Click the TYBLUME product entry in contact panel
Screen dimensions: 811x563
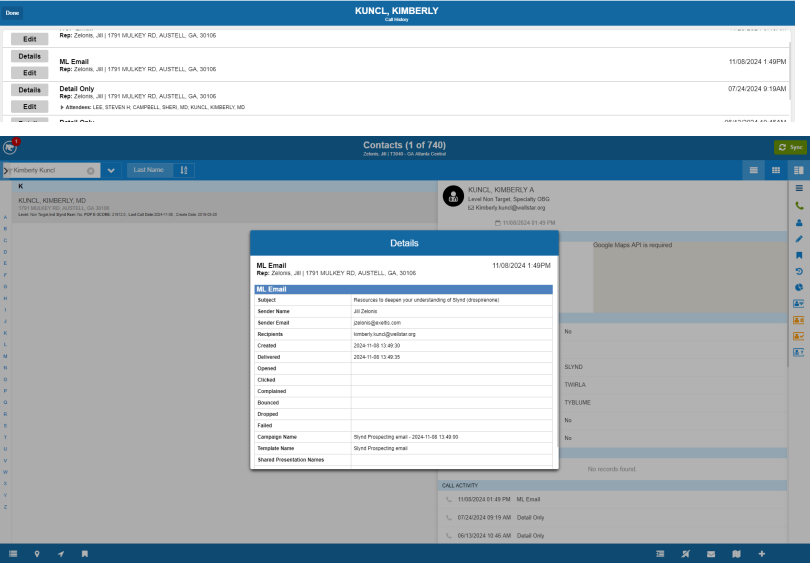[x=577, y=403]
